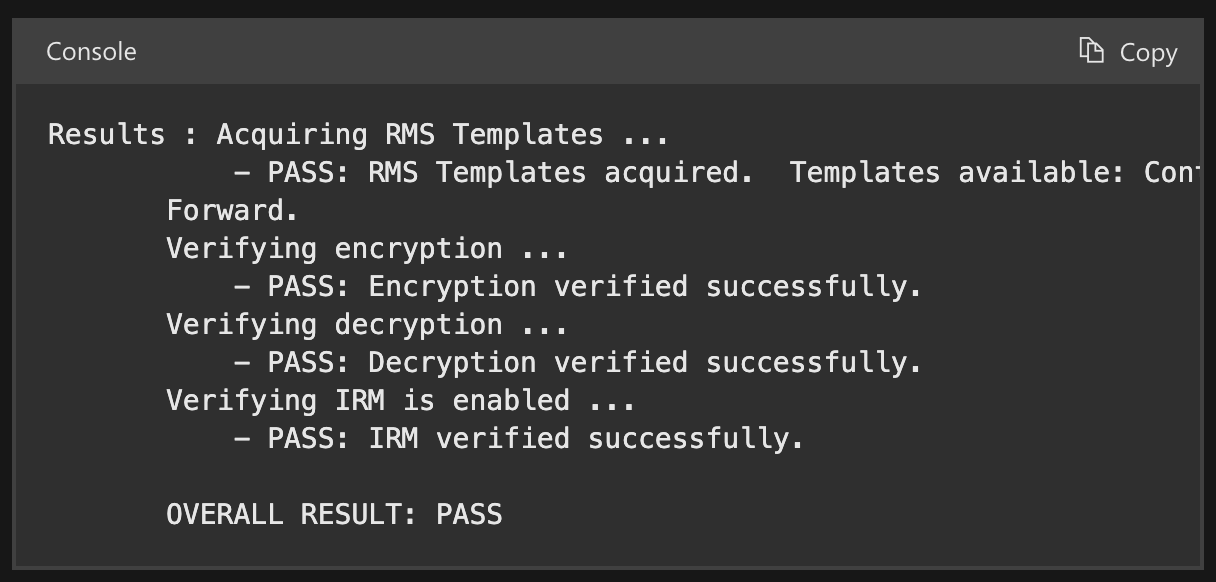Click the Console title label

pos(91,52)
